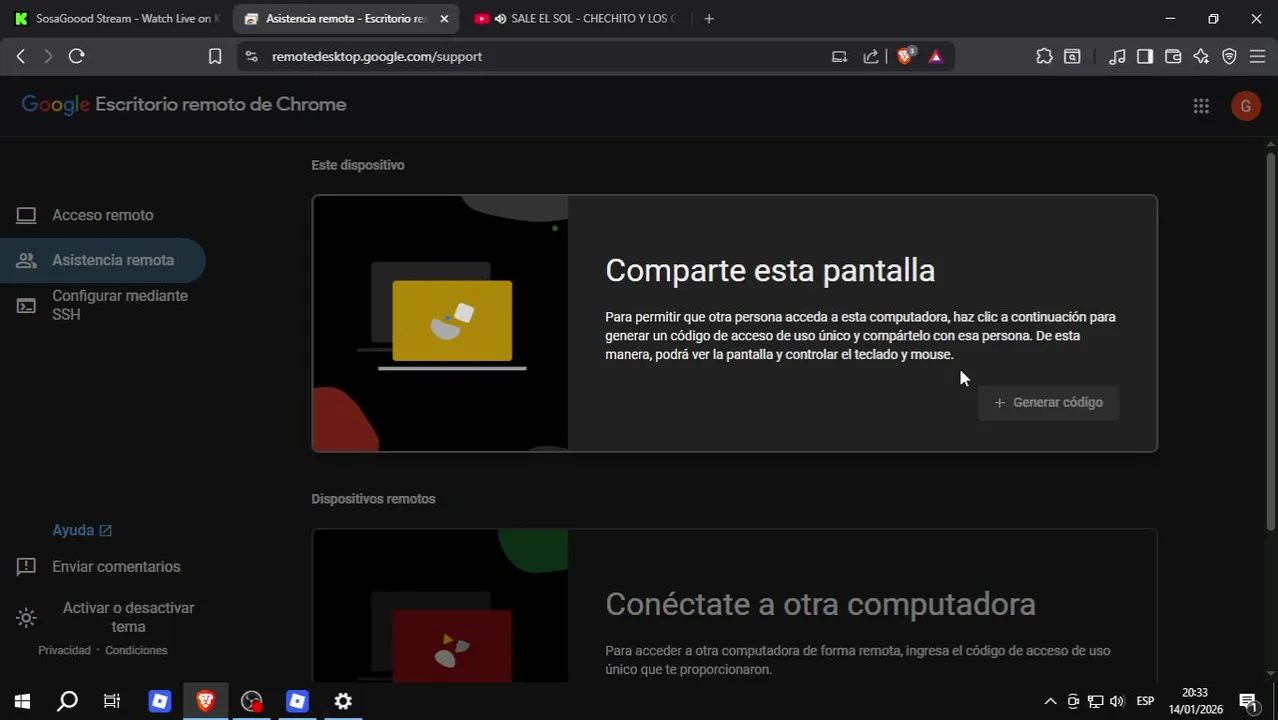This screenshot has width=1278, height=720.
Task: Click the Brave icon on the taskbar
Action: [205, 701]
